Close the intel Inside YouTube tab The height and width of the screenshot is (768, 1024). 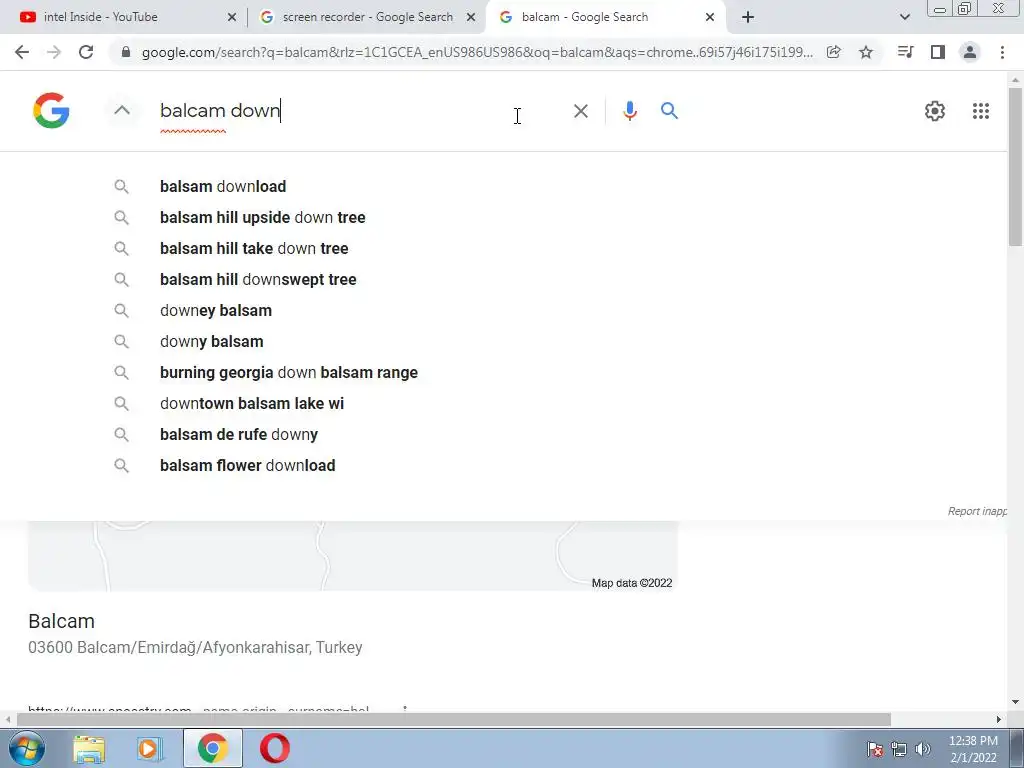pos(232,17)
